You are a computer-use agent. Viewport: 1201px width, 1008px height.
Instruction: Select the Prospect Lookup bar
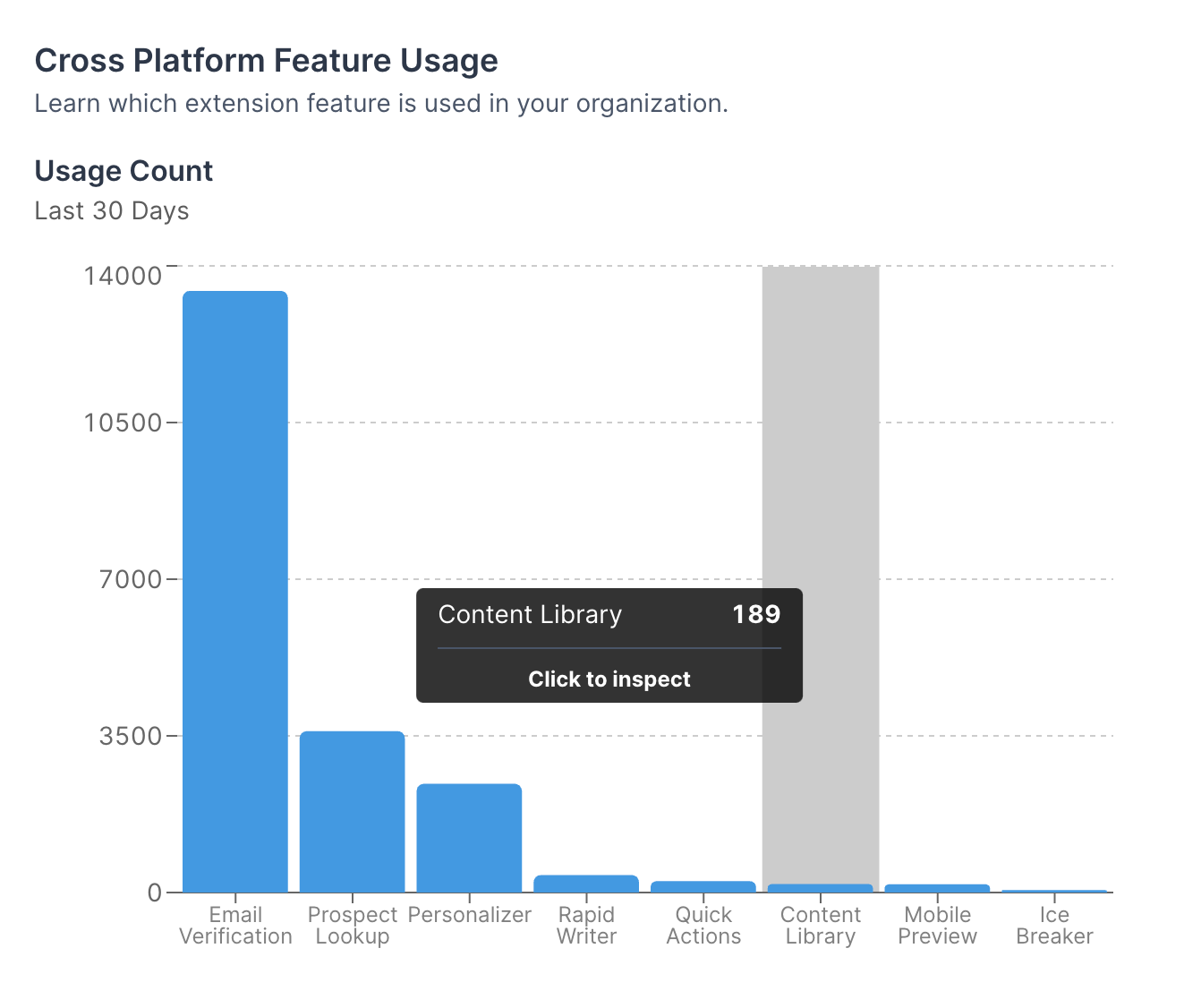click(353, 811)
